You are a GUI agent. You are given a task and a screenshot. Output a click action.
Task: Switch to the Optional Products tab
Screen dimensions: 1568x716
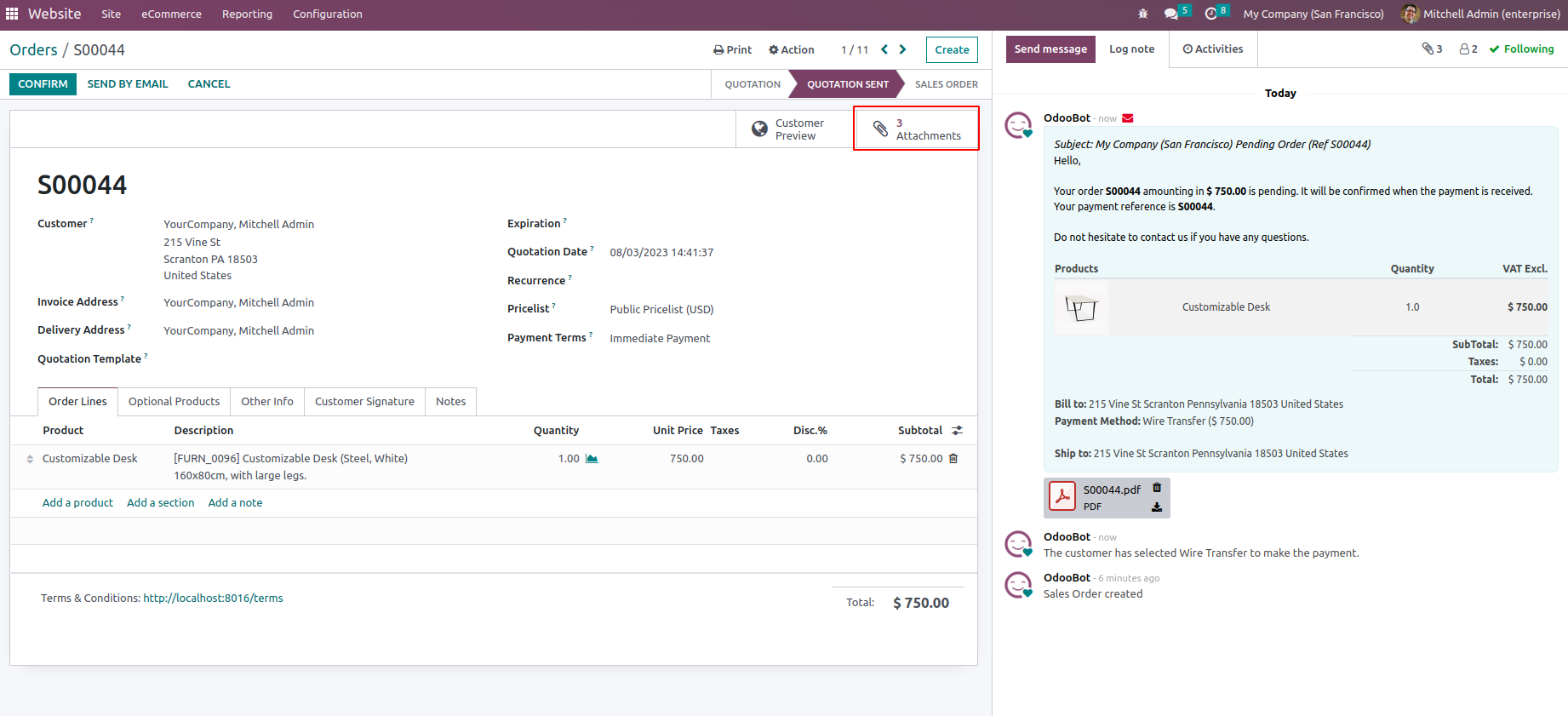point(174,401)
